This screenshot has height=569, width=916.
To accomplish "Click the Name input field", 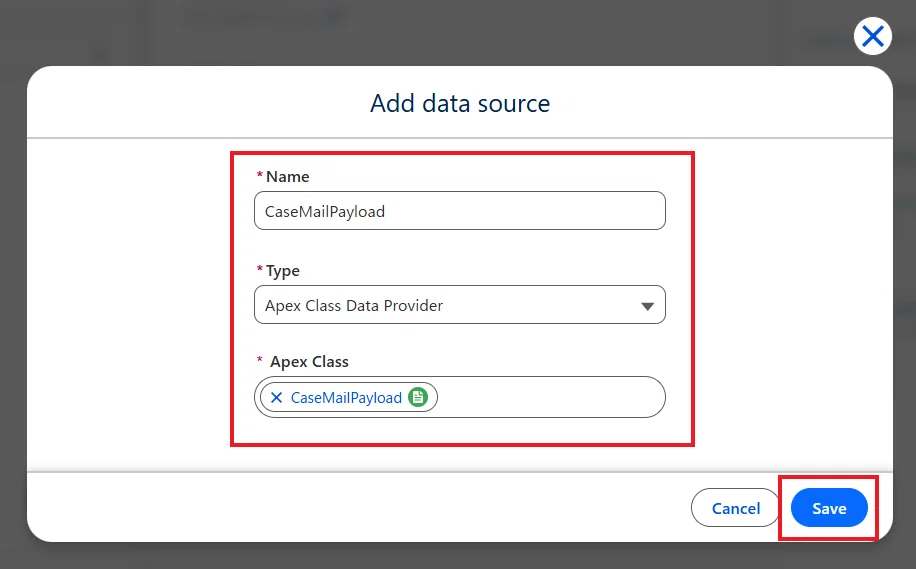I will 460,211.
